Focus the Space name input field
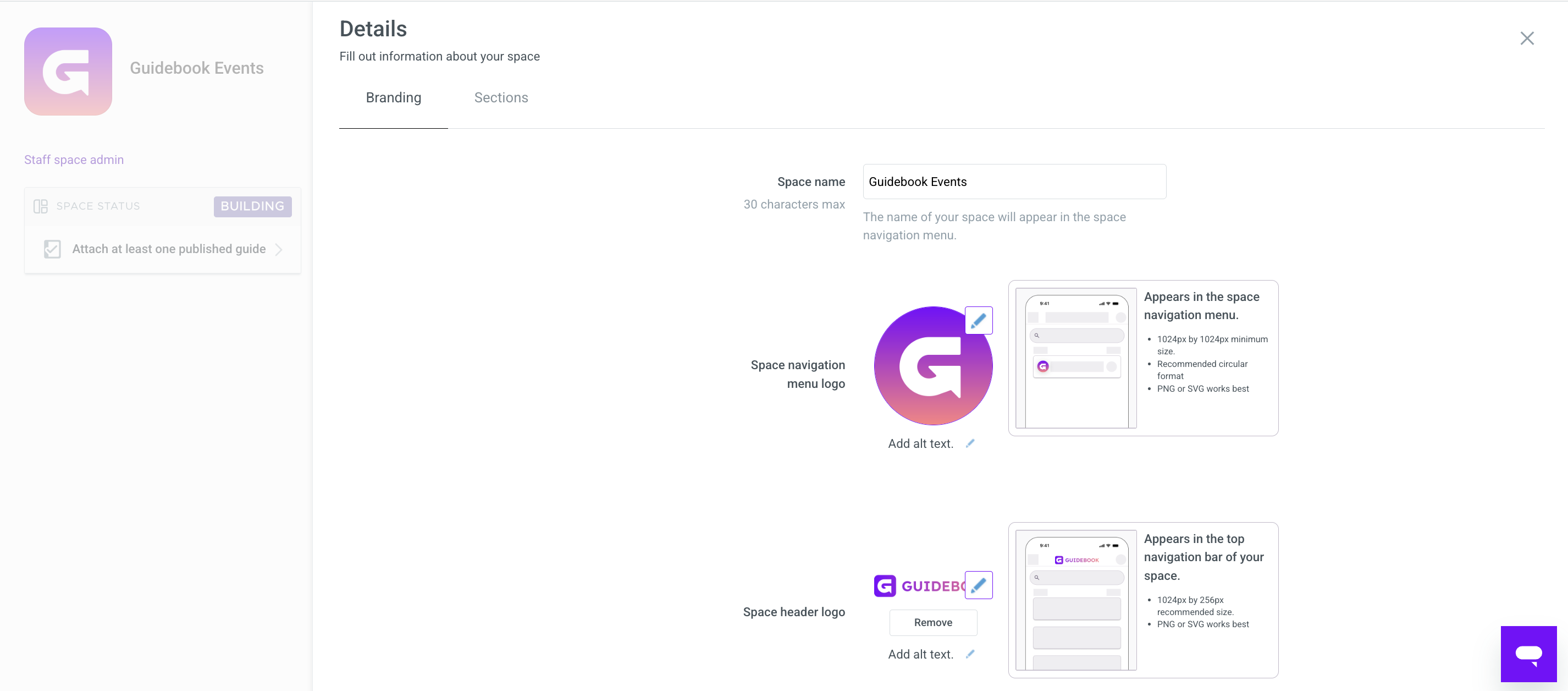Viewport: 1568px width, 691px height. tap(1014, 182)
